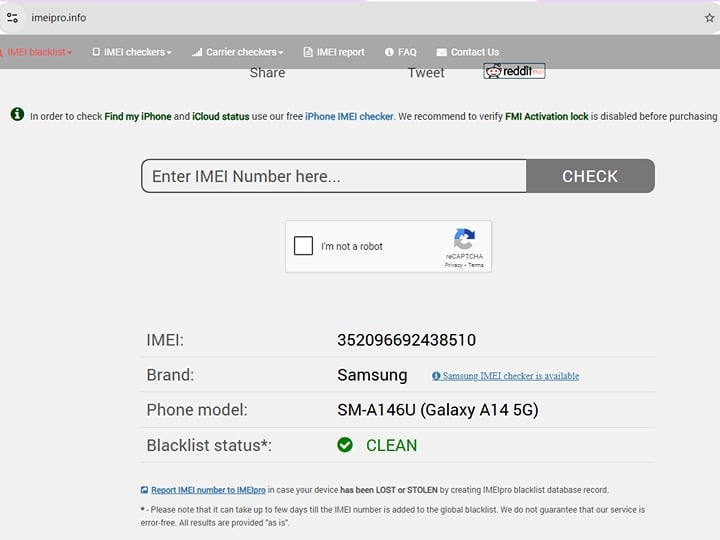
Task: Click the Share button
Action: click(x=267, y=73)
